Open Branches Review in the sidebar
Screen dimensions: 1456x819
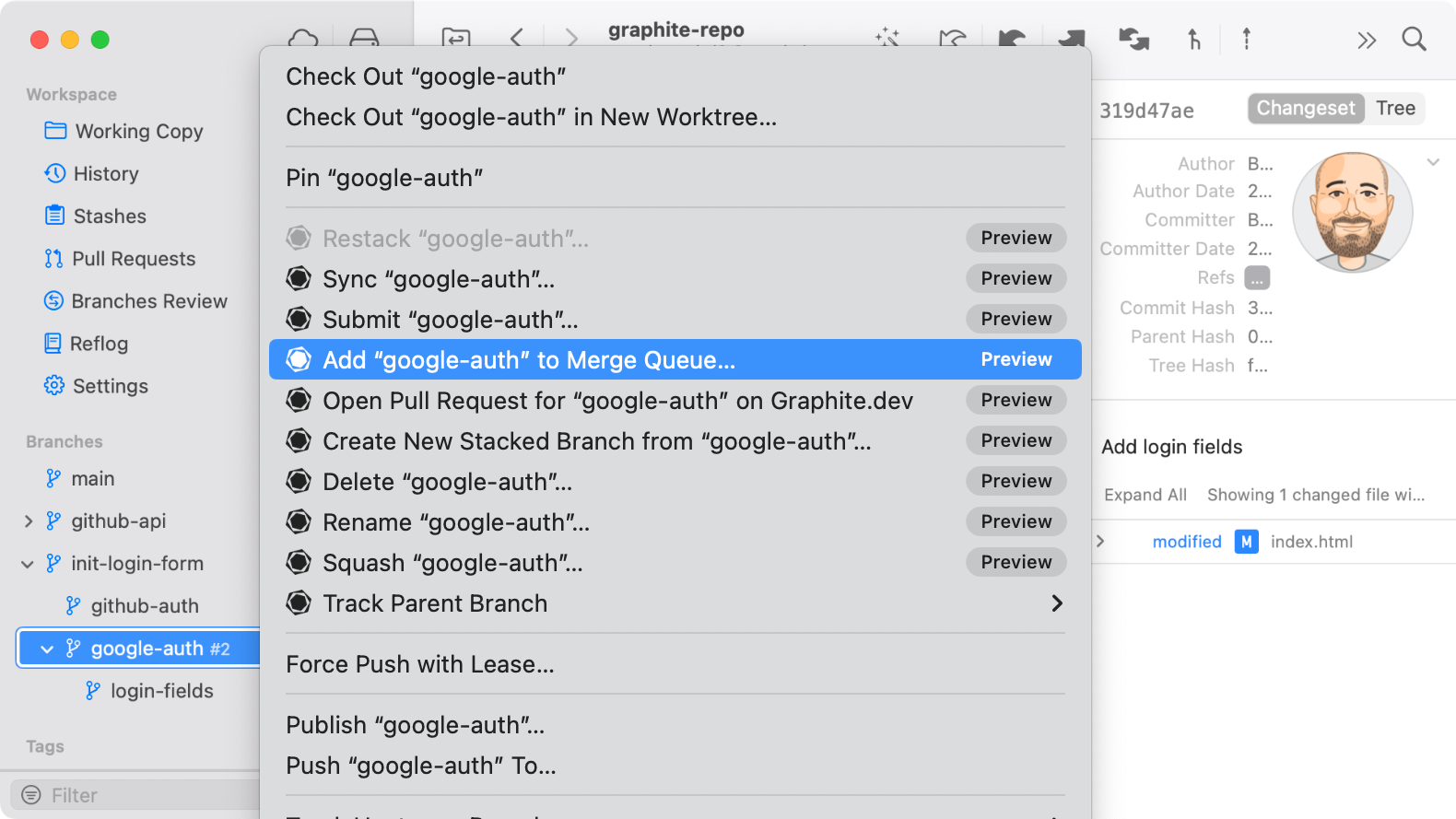[x=148, y=301]
